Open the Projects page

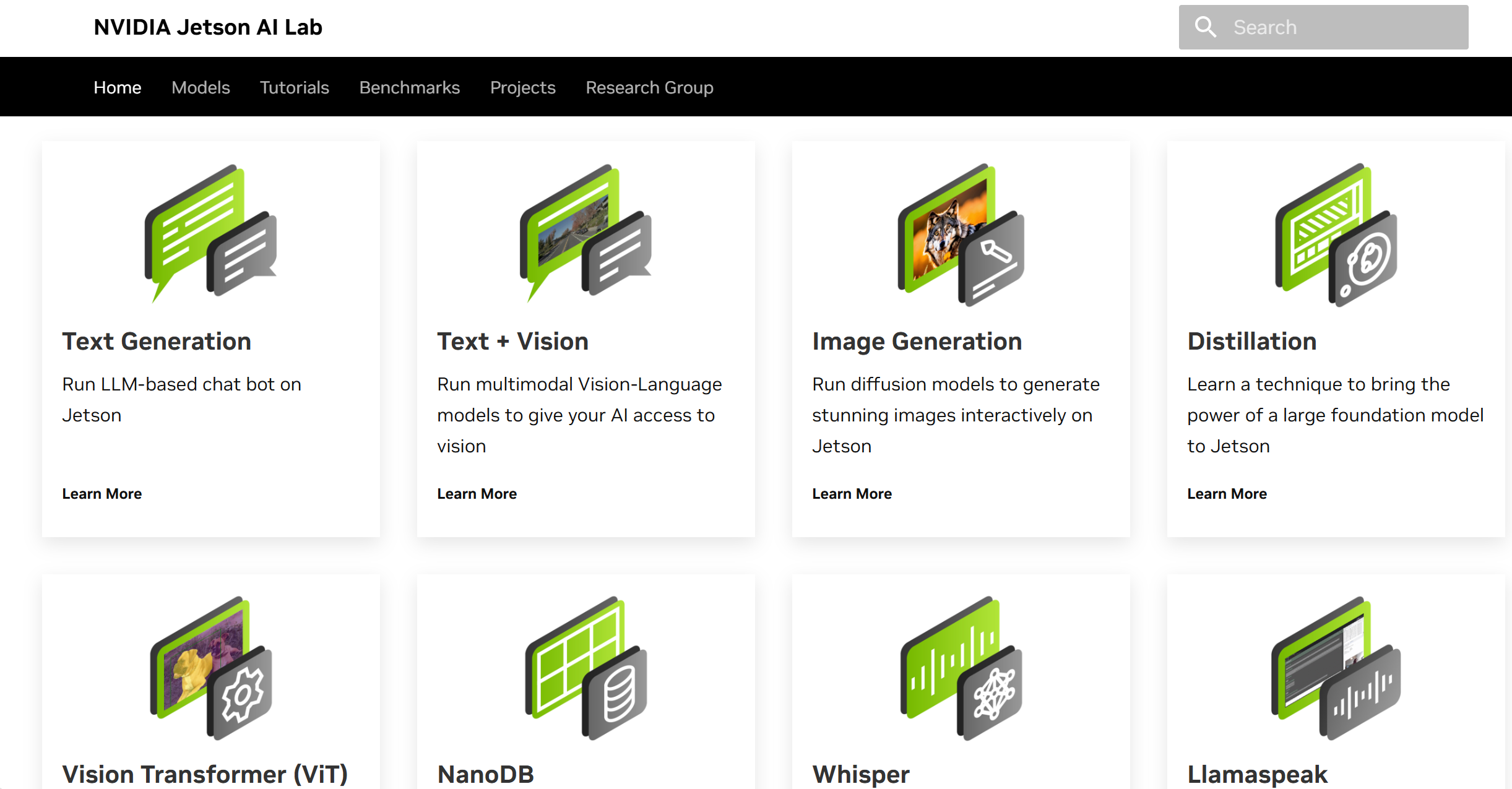(522, 87)
